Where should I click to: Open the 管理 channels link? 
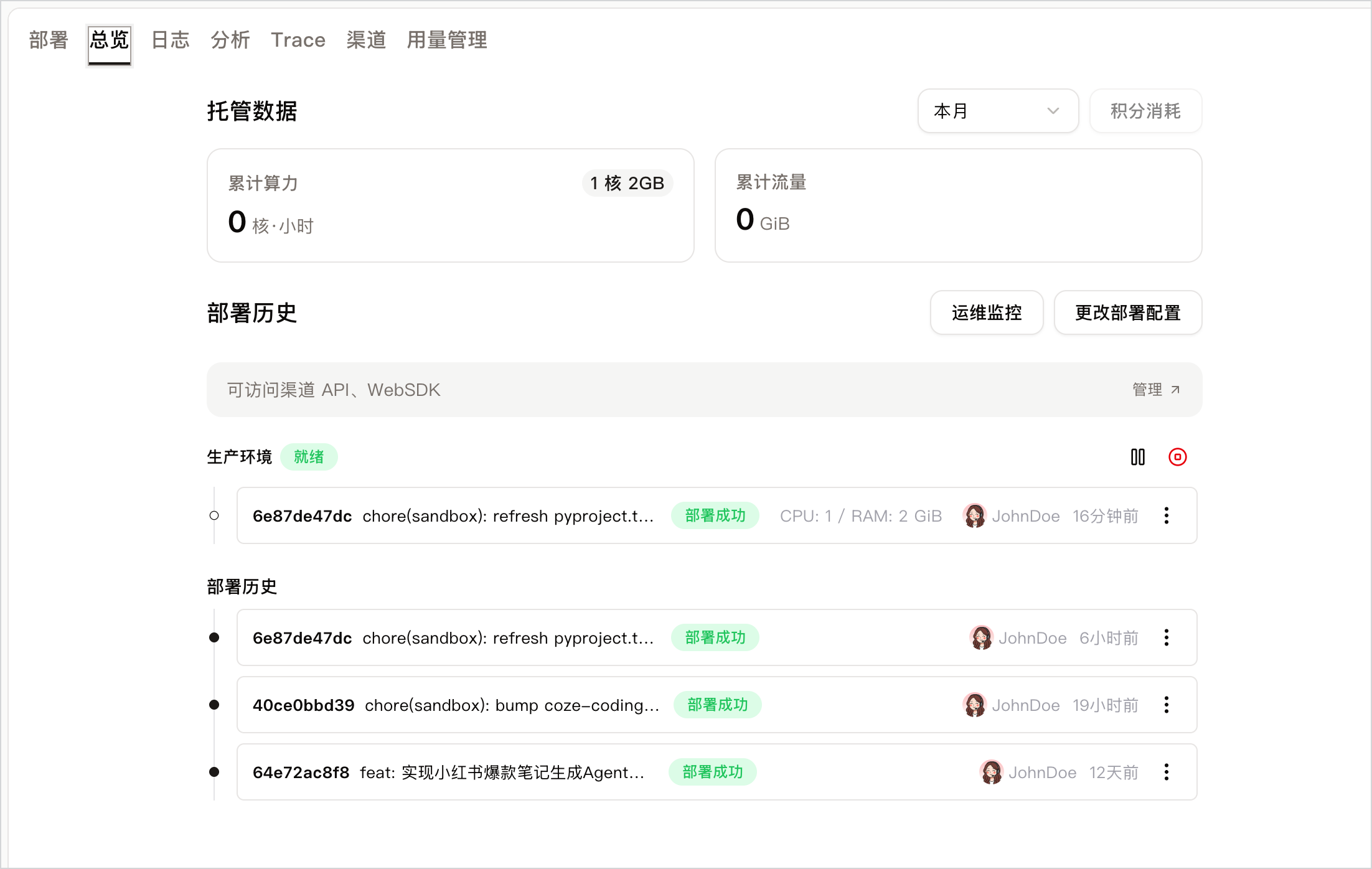coord(1156,390)
